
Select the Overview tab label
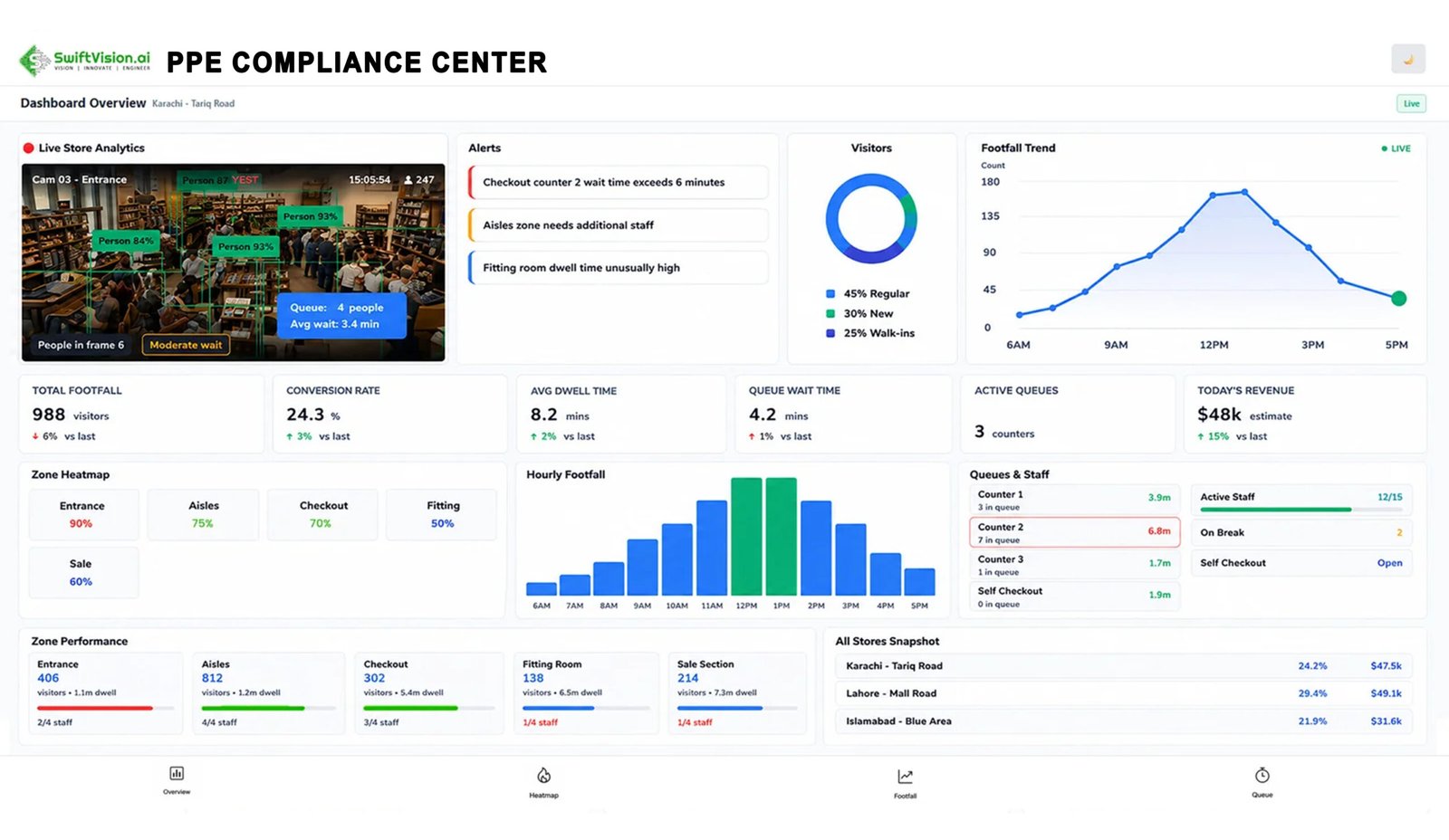click(177, 792)
